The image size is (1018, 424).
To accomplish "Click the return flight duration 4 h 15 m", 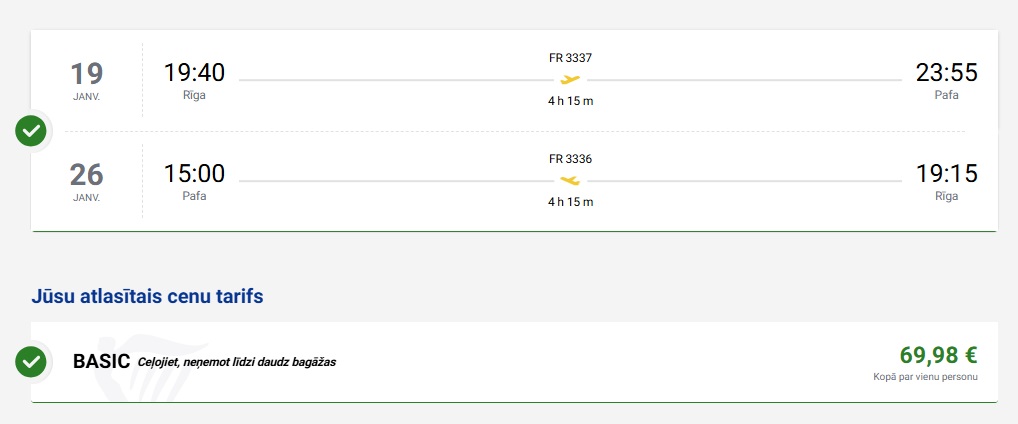I will coord(570,202).
